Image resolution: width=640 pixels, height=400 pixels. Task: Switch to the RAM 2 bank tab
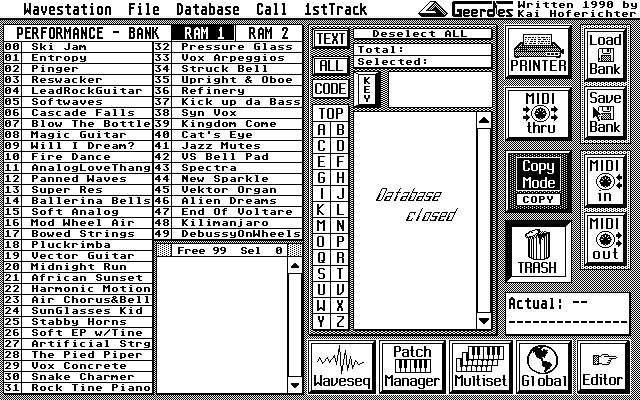(269, 33)
